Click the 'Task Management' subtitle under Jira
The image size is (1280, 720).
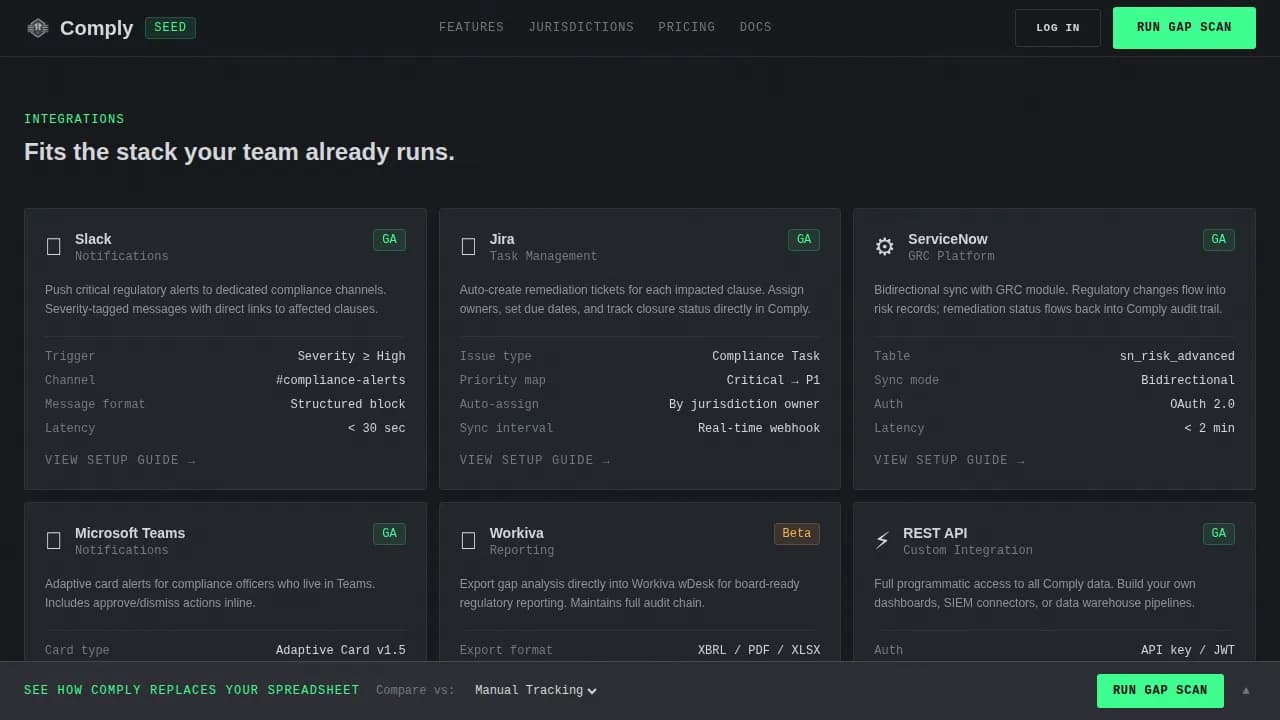[x=543, y=256]
